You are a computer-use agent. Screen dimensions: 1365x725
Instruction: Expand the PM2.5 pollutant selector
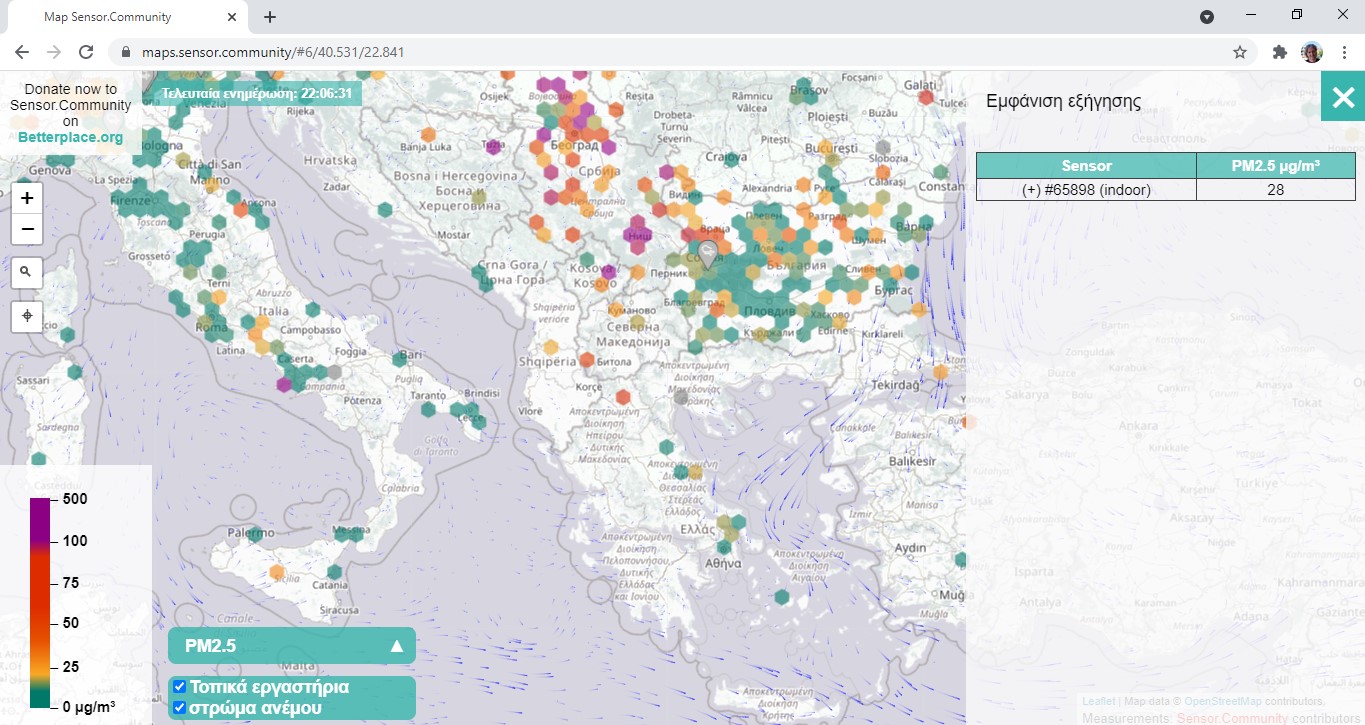point(292,646)
